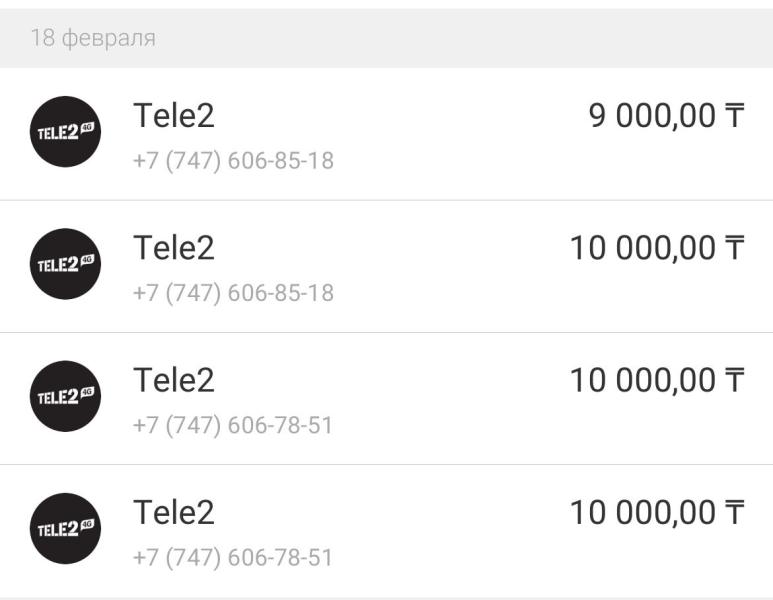Click the upper +7 (747) 606-78-51 phone number
773x600 pixels.
[233, 425]
